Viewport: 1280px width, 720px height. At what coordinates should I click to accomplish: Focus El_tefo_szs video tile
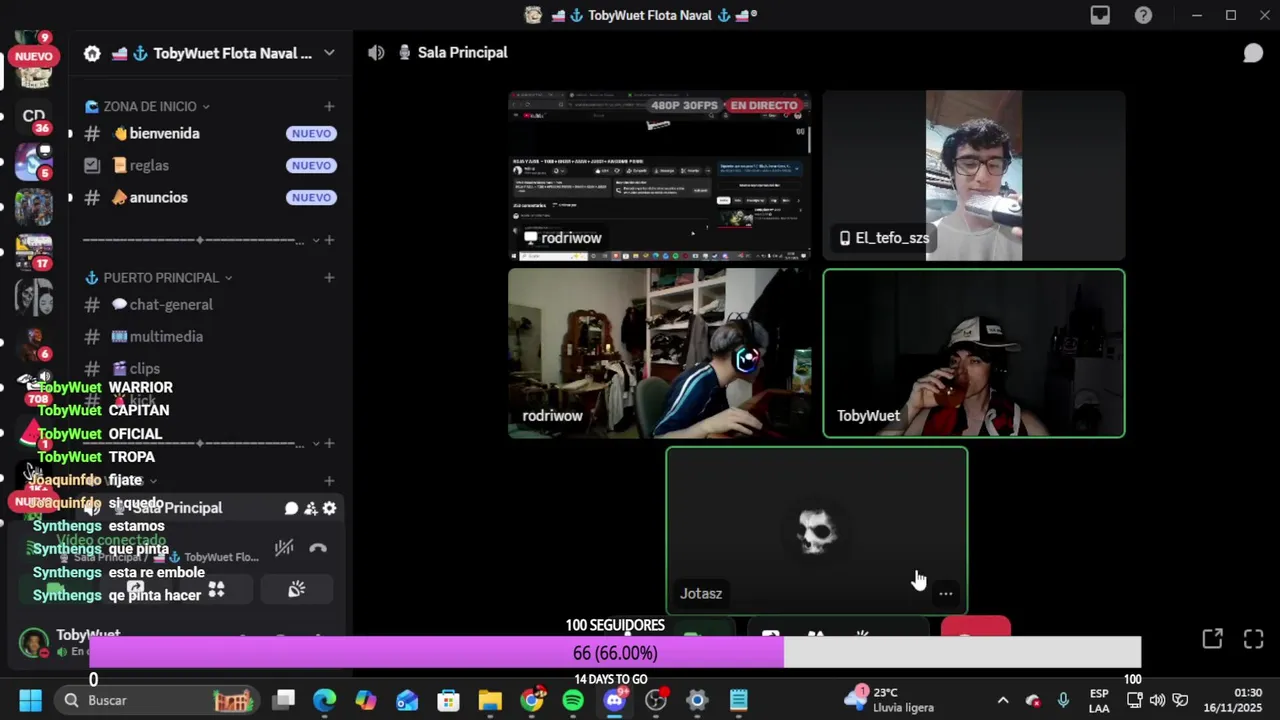pos(974,176)
